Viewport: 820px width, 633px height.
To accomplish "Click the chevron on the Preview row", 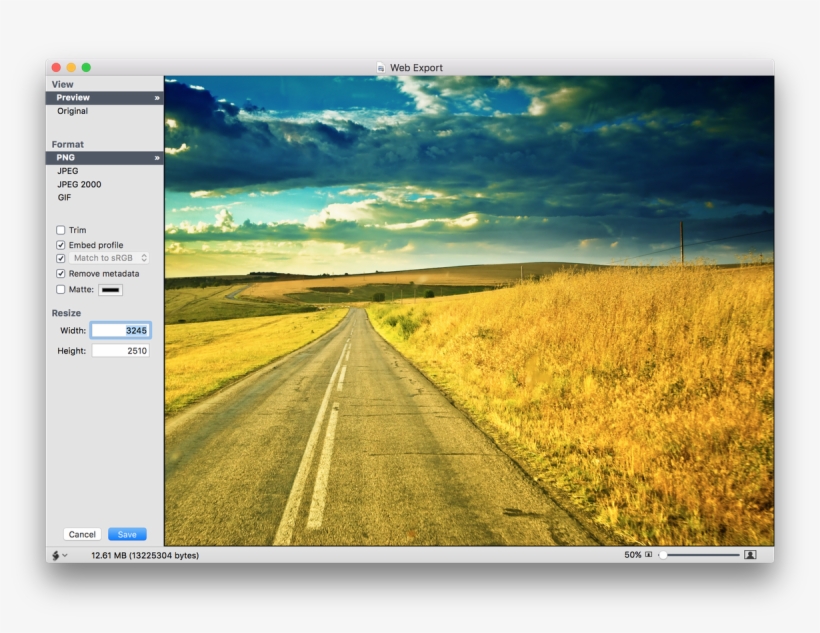I will 156,98.
